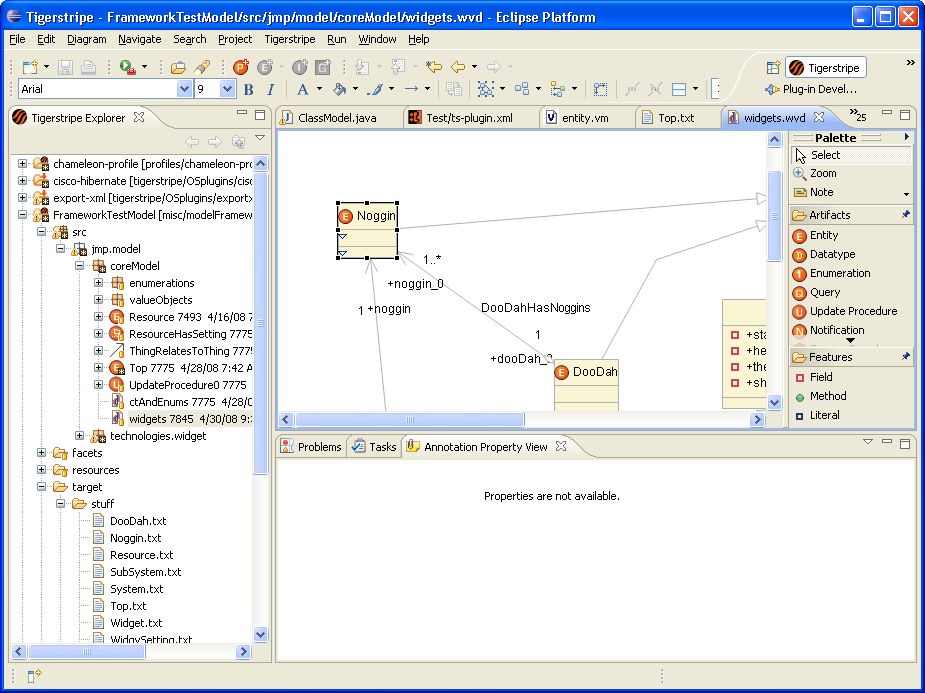This screenshot has height=693, width=925.
Task: Add a Method from Features palette
Action: click(x=826, y=396)
